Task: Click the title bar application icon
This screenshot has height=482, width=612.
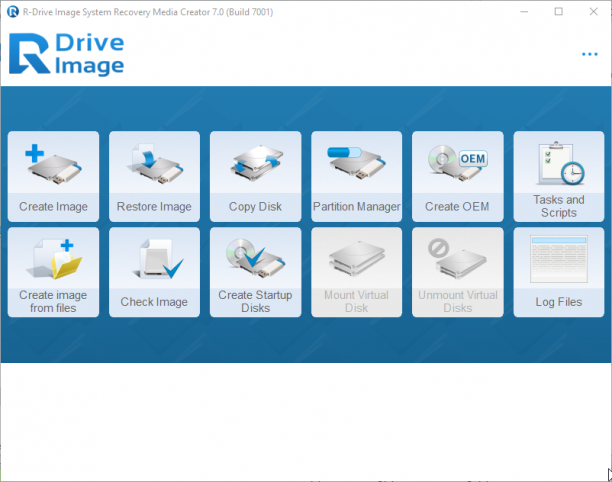Action: [13, 12]
